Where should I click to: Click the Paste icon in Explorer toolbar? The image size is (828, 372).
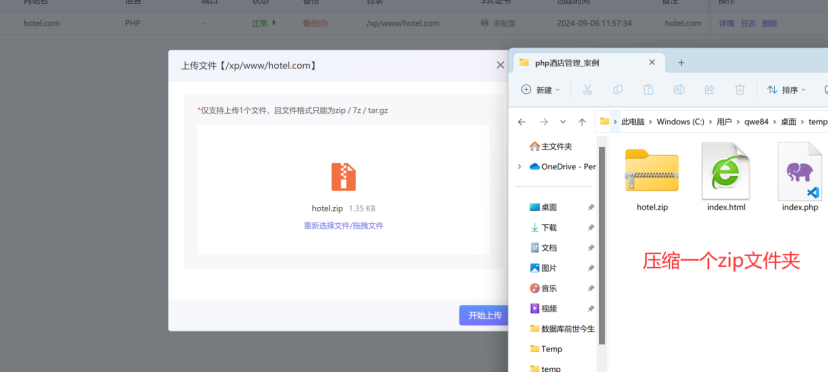[x=648, y=90]
